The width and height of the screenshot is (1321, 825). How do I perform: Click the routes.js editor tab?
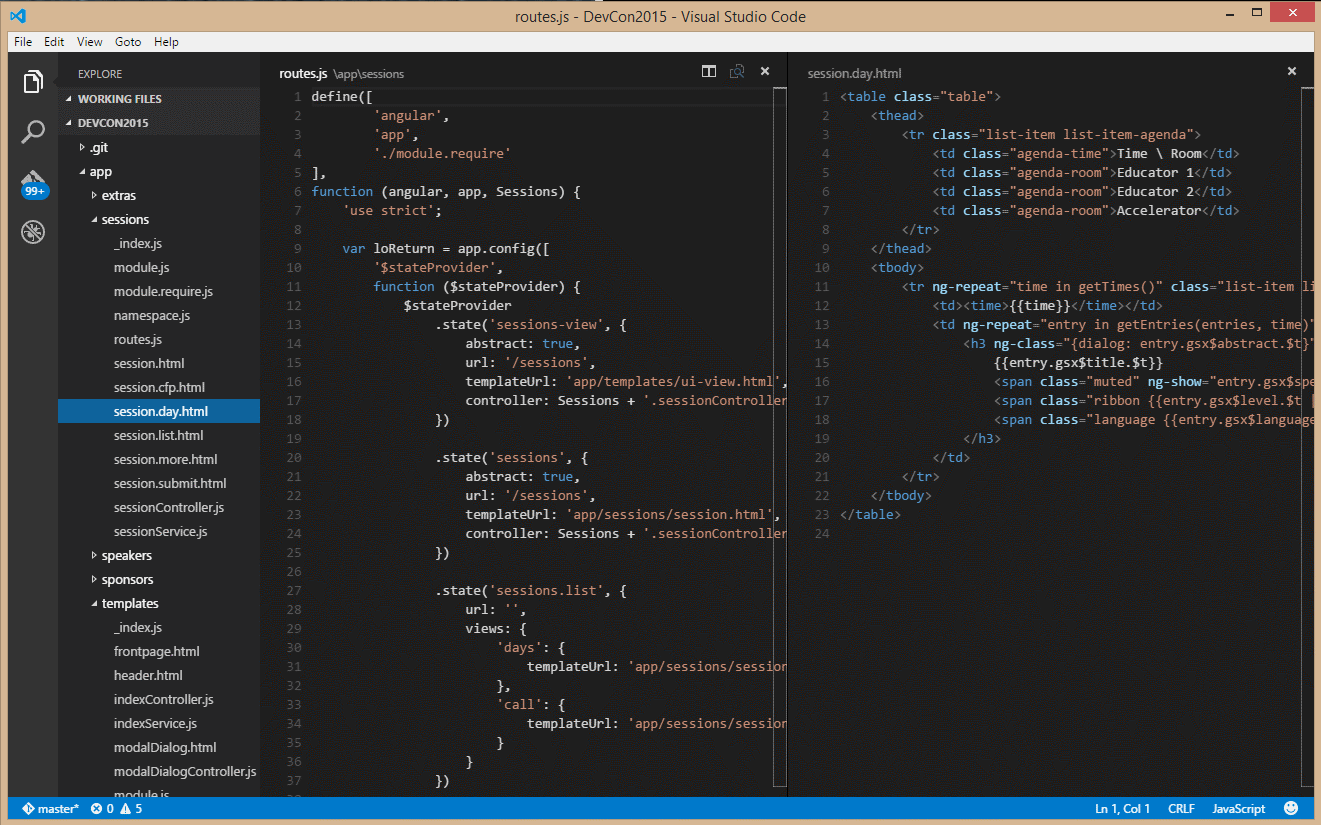pos(303,72)
